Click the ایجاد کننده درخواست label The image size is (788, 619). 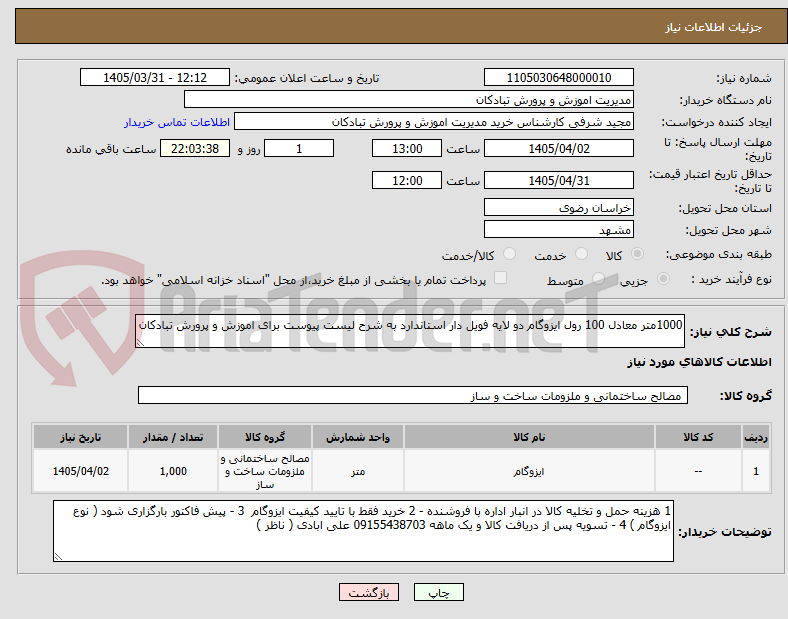[716, 122]
